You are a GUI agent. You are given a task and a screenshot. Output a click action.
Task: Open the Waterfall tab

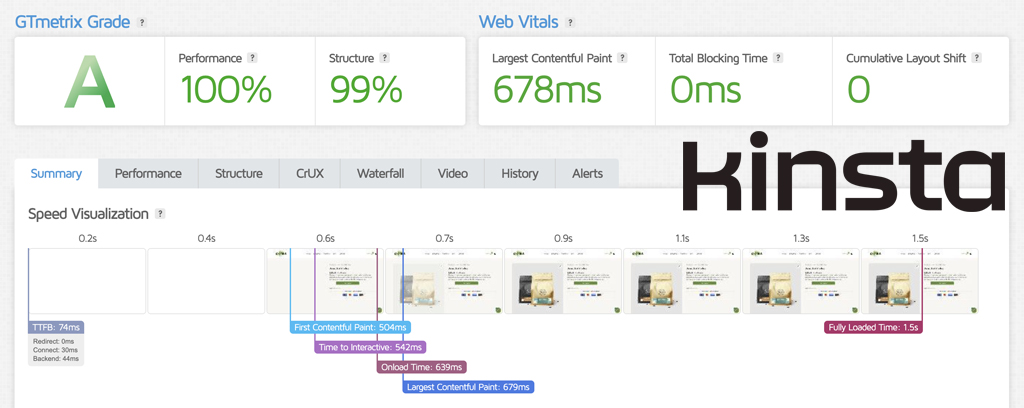(381, 174)
